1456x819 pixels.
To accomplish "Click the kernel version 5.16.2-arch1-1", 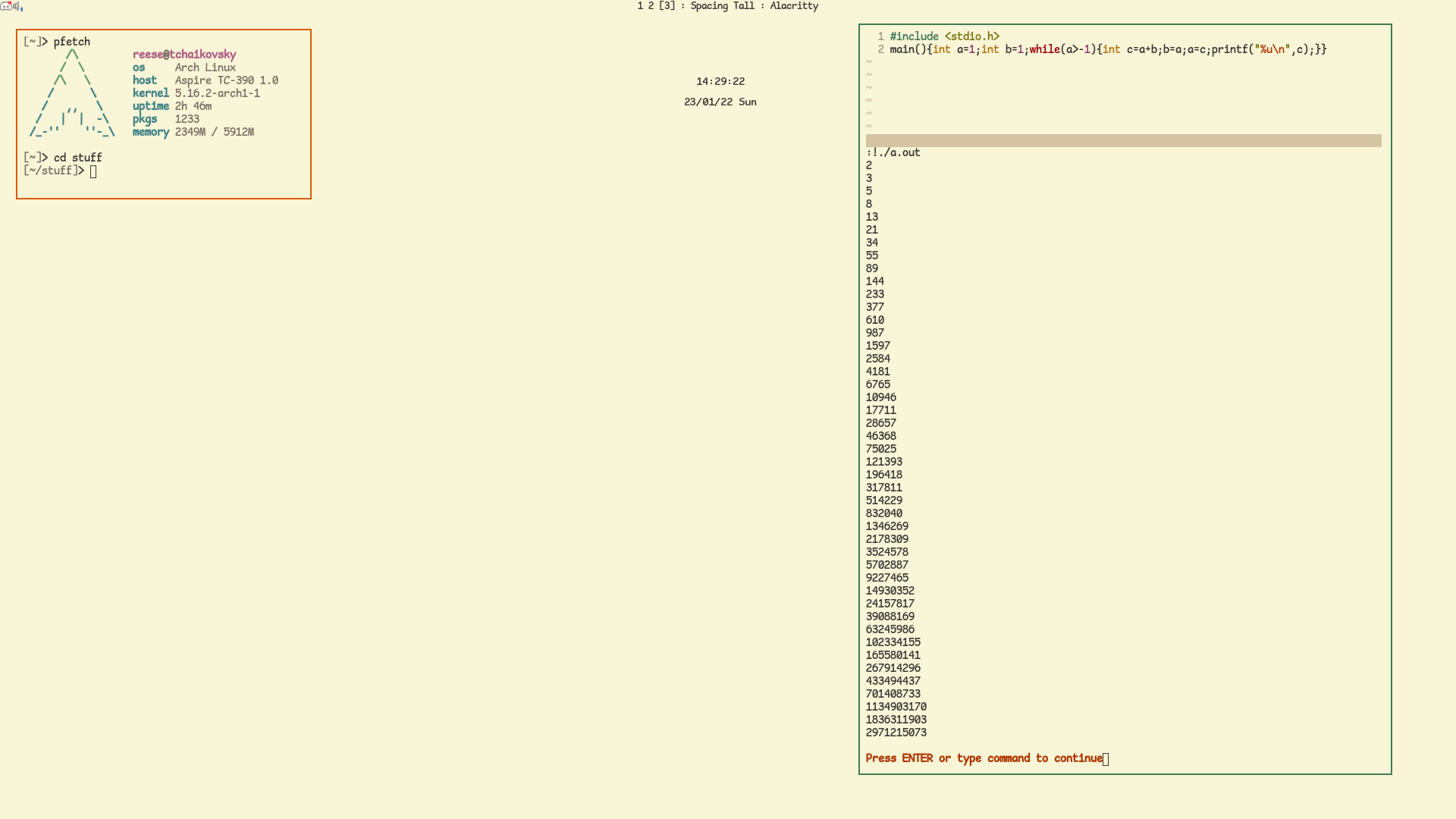I will 217,93.
